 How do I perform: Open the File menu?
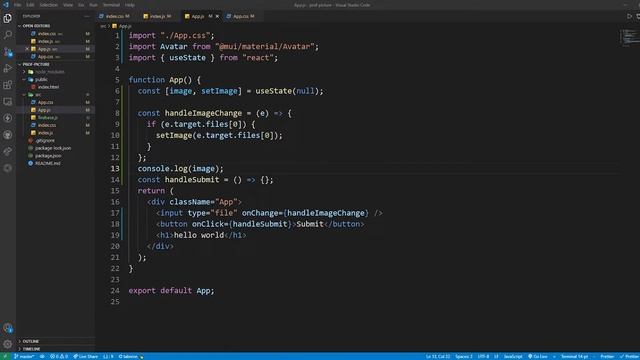pos(18,5)
